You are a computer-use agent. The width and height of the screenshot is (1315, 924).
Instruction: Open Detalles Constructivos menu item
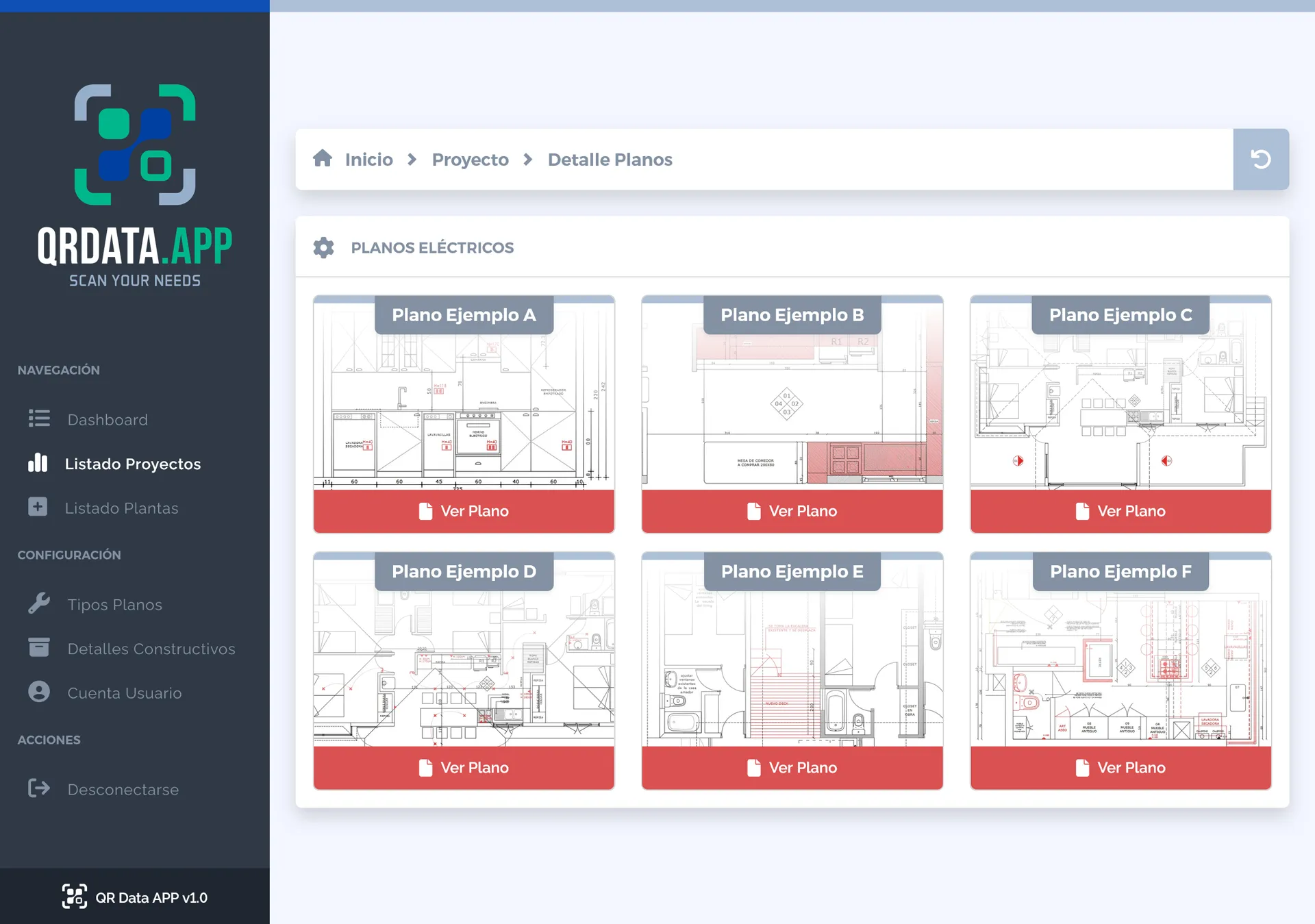coord(151,649)
